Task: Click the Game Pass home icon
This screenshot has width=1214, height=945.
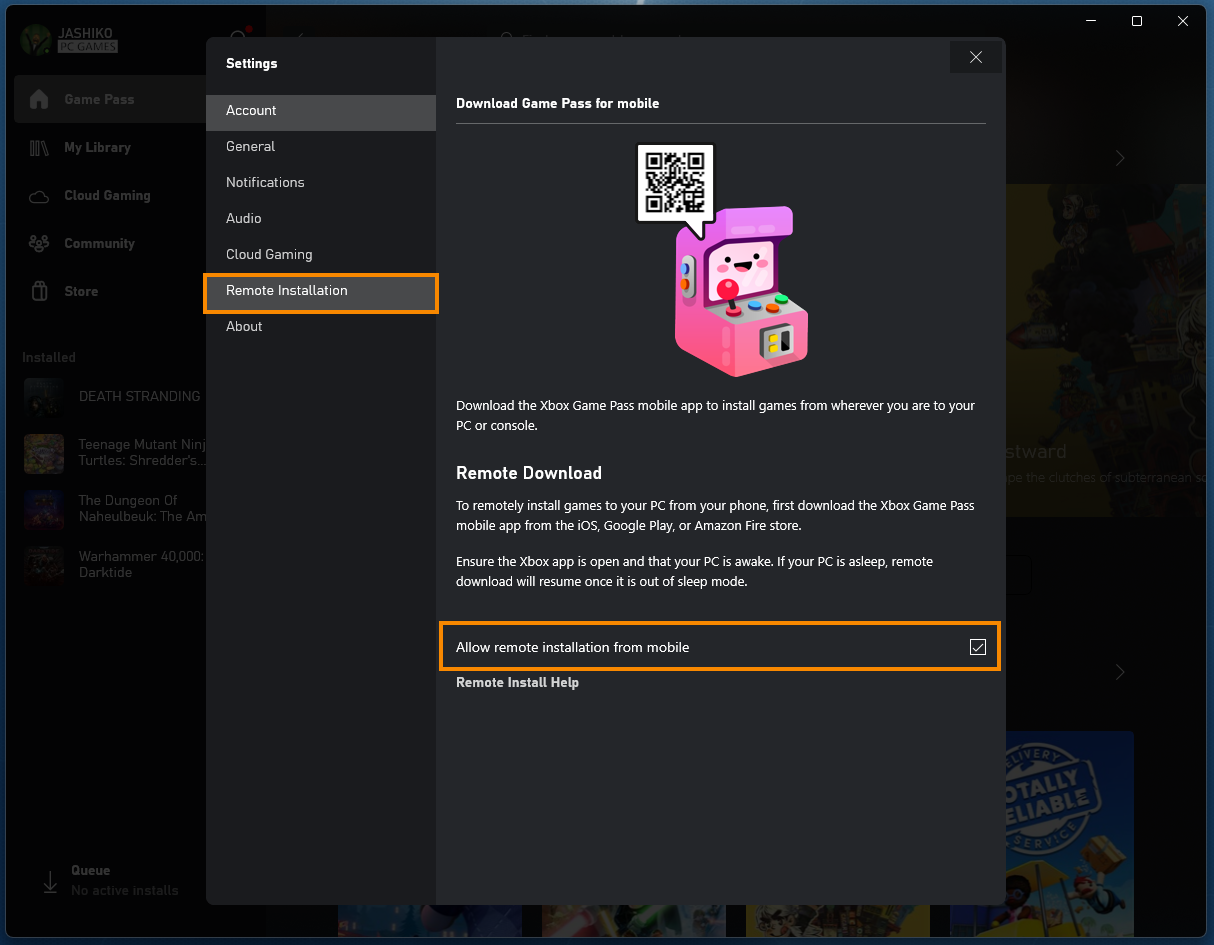Action: (39, 99)
